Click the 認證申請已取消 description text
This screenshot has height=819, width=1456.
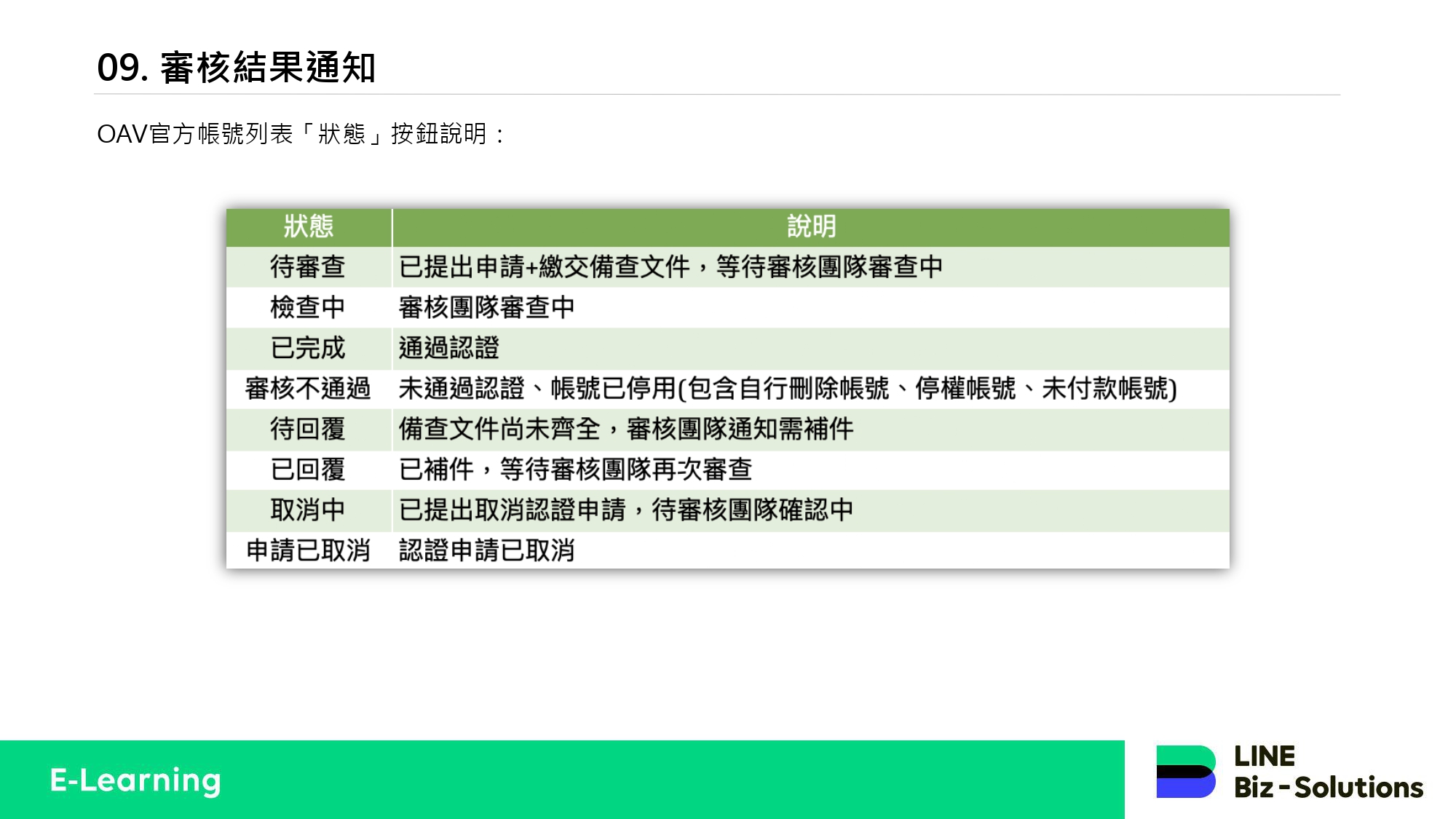487,550
